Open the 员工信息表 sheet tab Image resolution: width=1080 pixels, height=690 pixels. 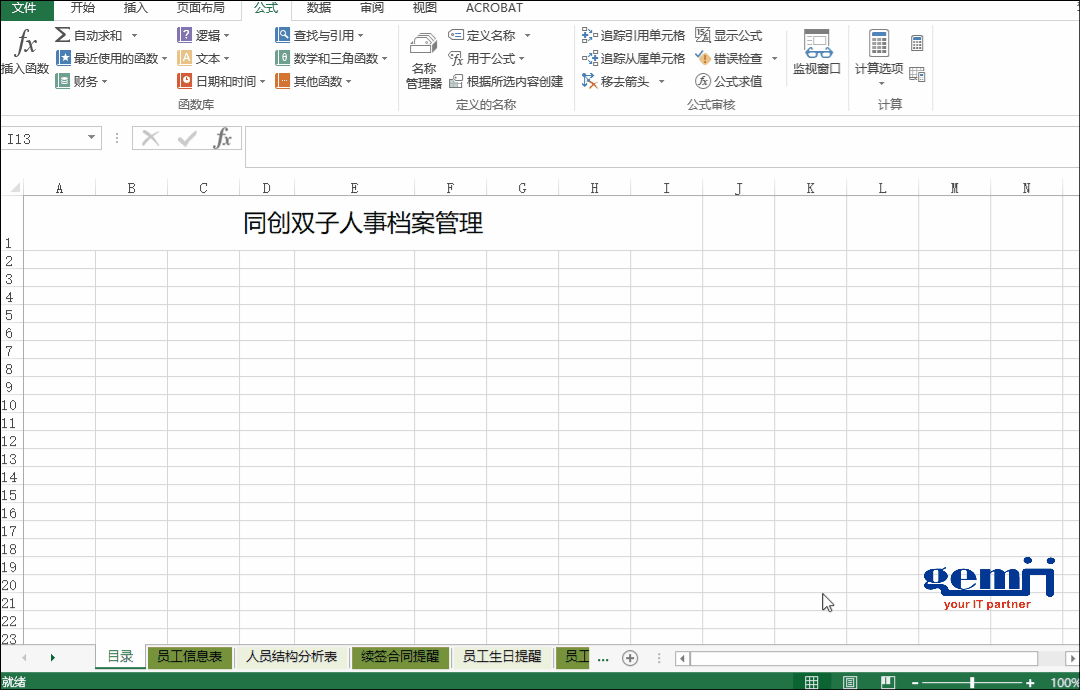(189, 657)
